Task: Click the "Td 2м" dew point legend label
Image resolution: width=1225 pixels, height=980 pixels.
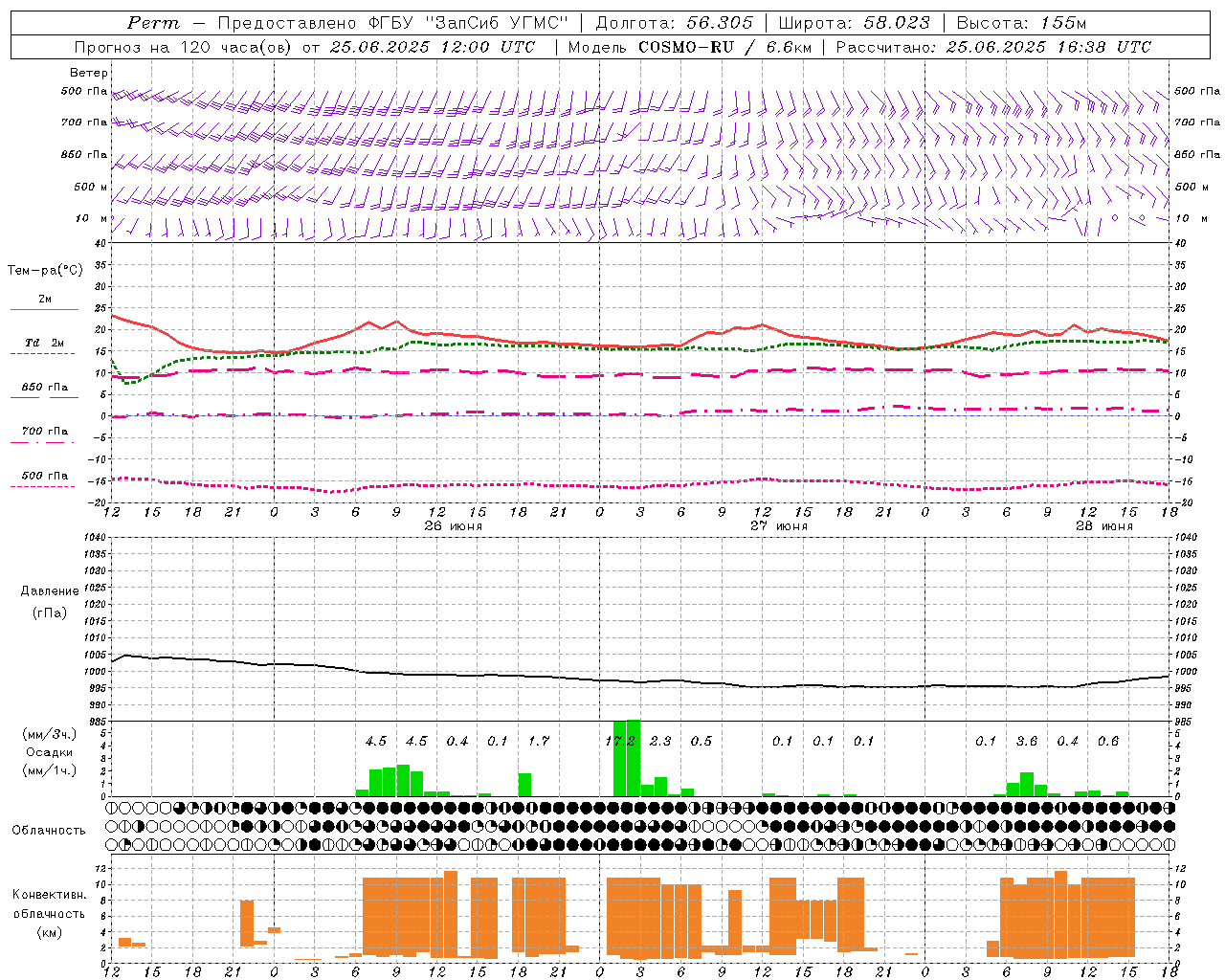Action: tap(45, 343)
